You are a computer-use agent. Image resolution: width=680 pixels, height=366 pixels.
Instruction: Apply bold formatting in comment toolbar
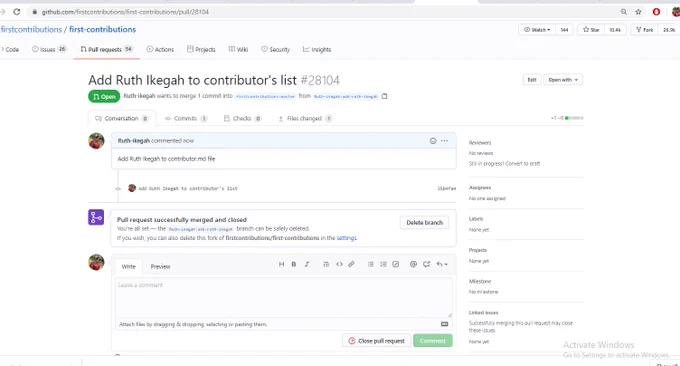pos(294,264)
